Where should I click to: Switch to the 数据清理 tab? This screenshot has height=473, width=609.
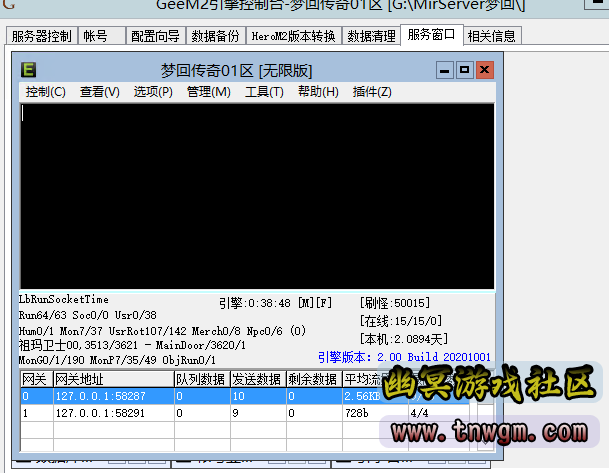click(371, 36)
